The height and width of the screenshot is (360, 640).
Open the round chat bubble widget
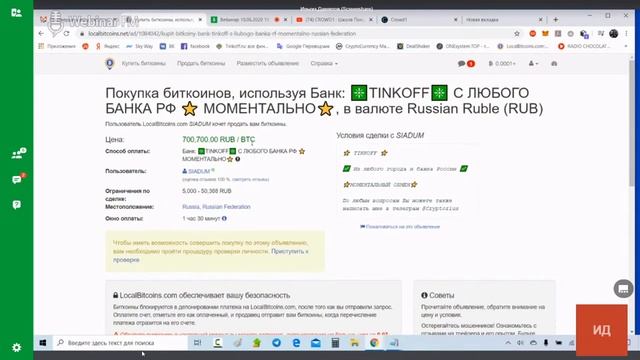[623, 289]
